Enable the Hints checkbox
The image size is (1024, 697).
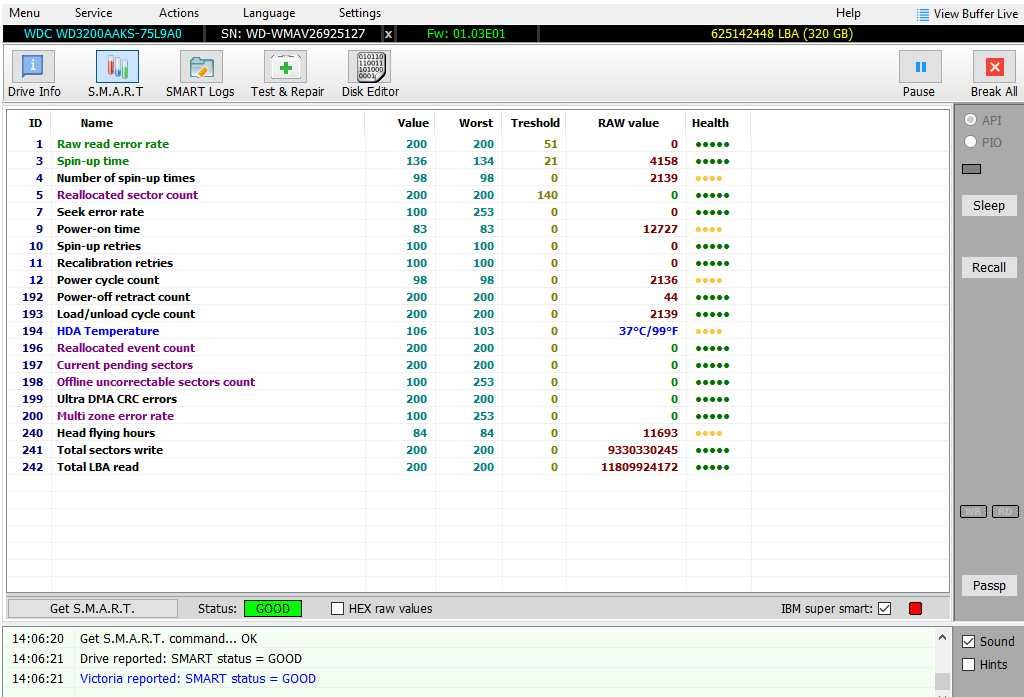968,664
